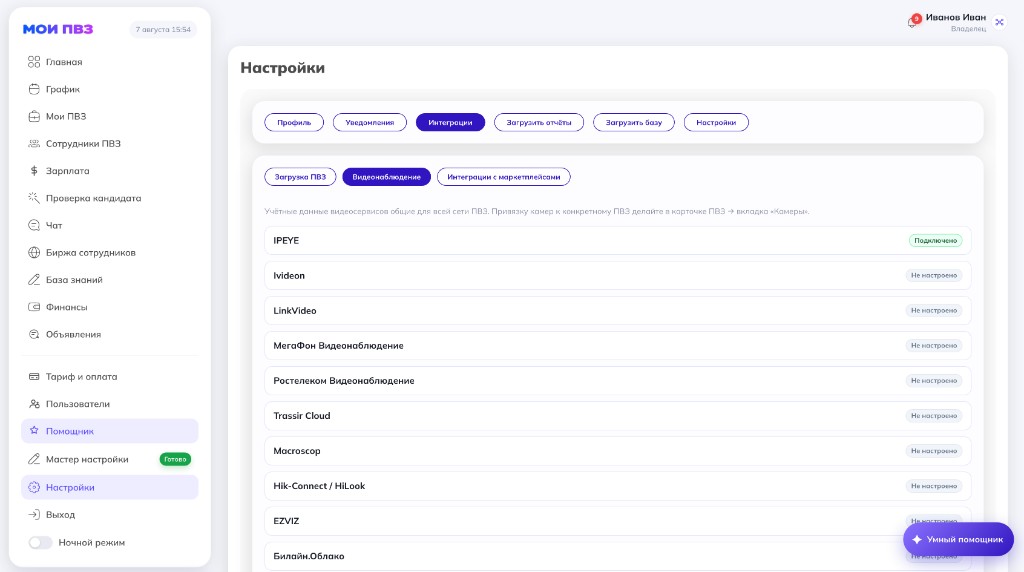Click the fullscreen icon near user name

999,22
